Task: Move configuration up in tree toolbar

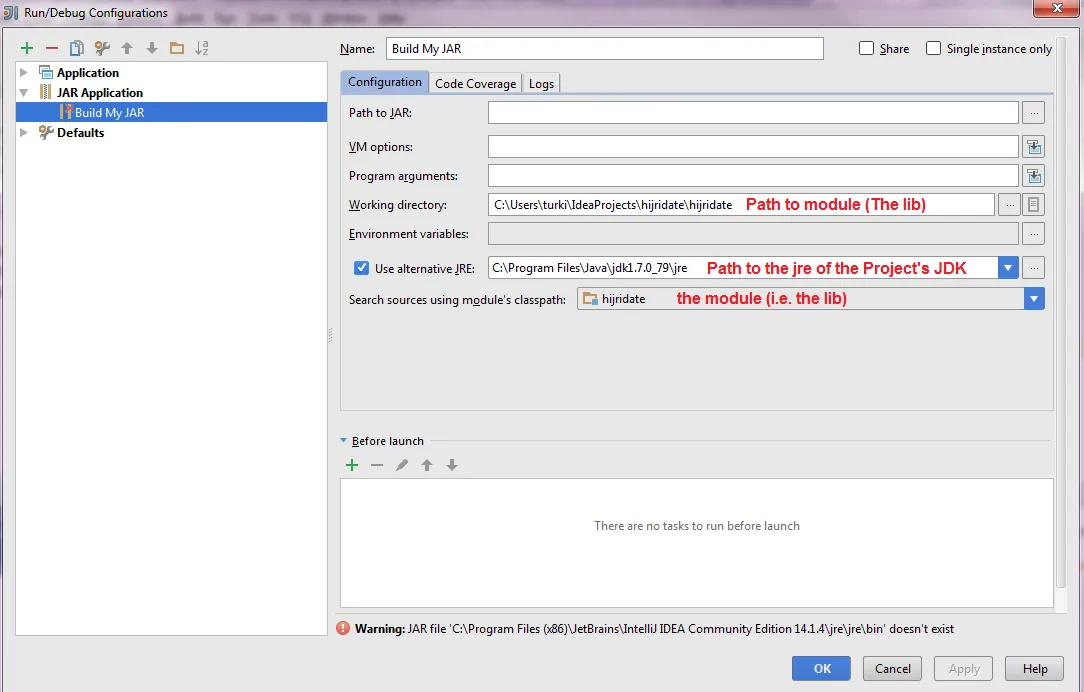Action: coord(127,48)
